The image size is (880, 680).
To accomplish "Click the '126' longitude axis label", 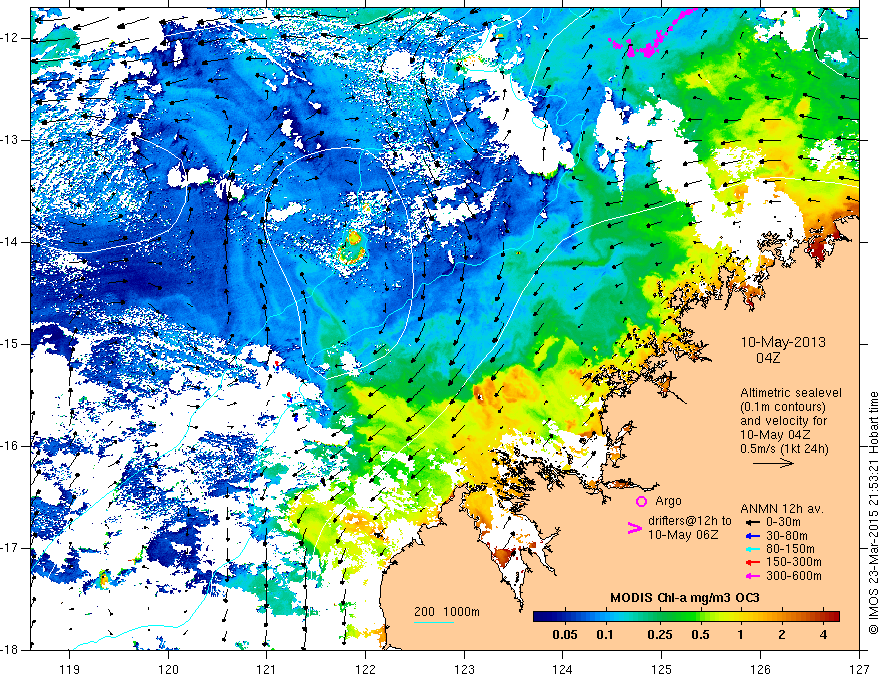I will (760, 669).
